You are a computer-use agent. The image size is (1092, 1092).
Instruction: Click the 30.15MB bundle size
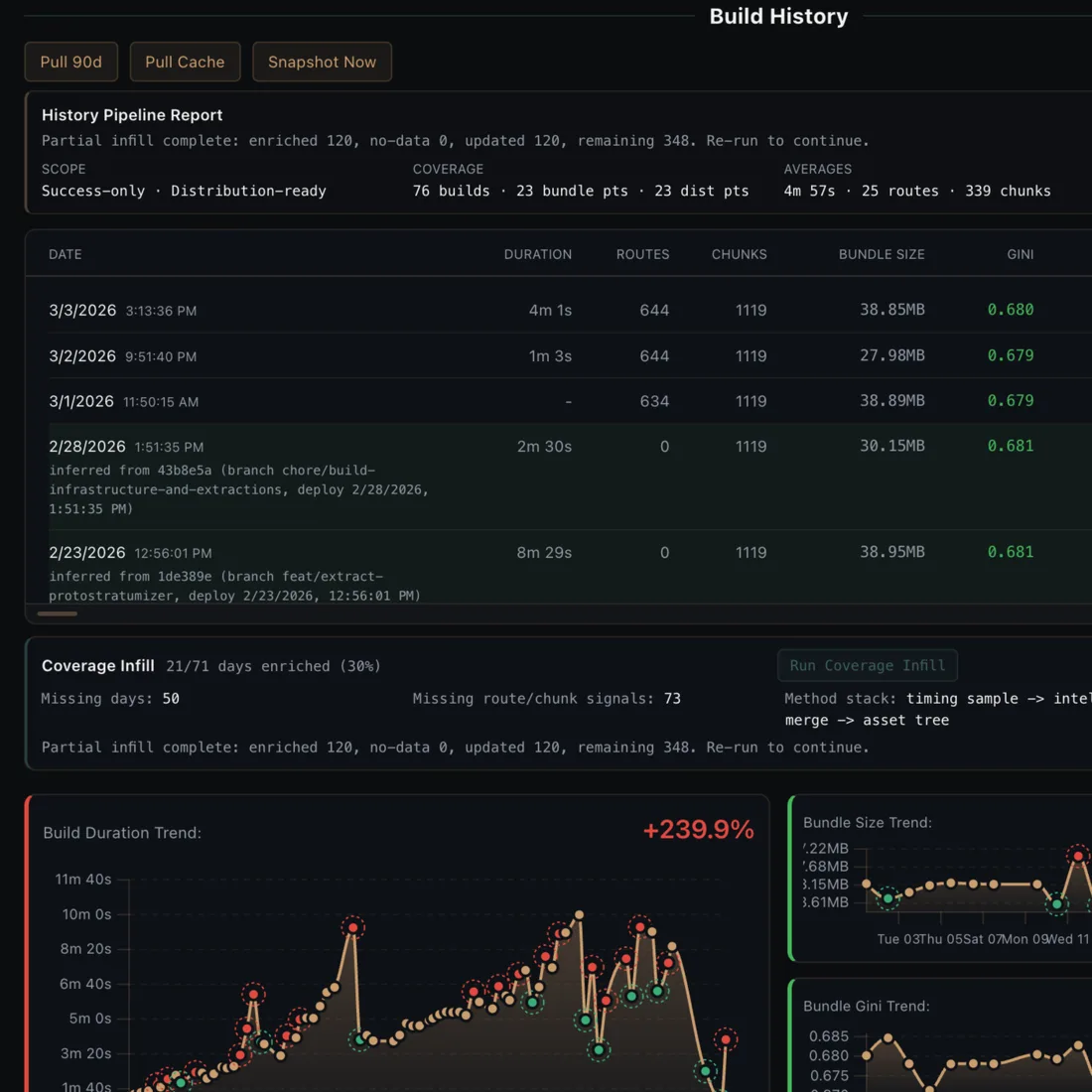[891, 446]
